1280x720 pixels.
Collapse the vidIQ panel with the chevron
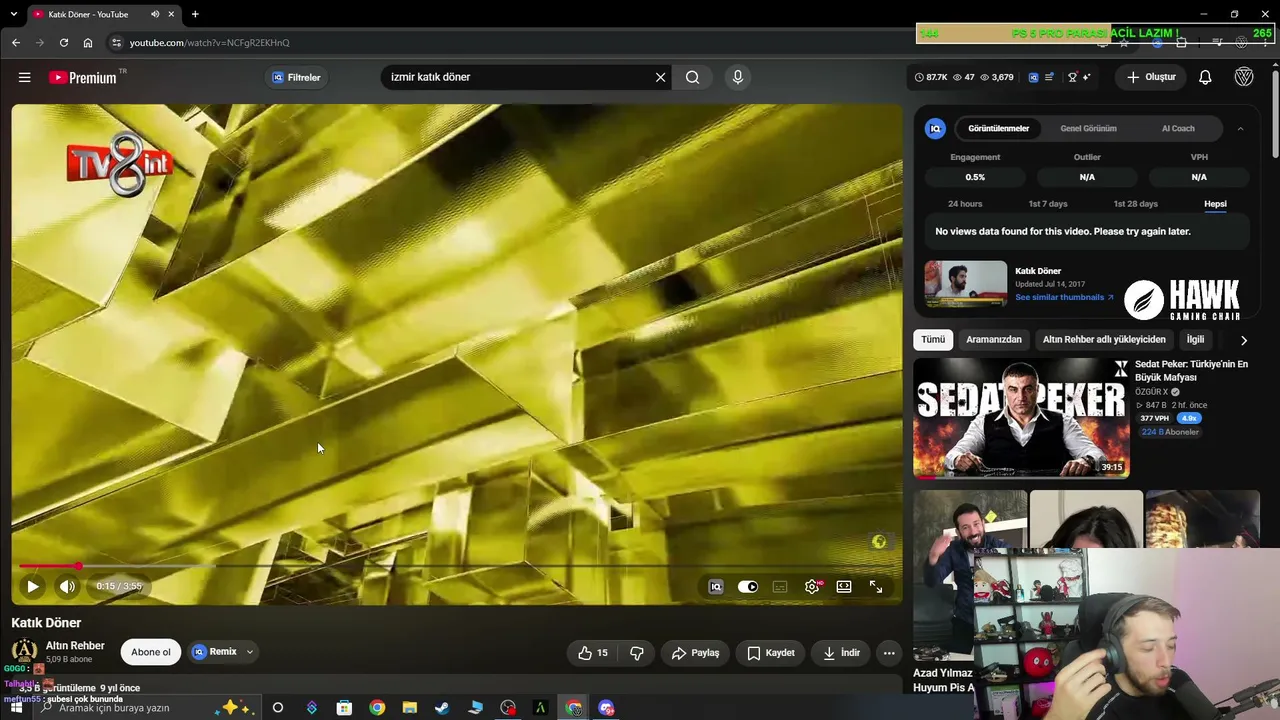1240,128
